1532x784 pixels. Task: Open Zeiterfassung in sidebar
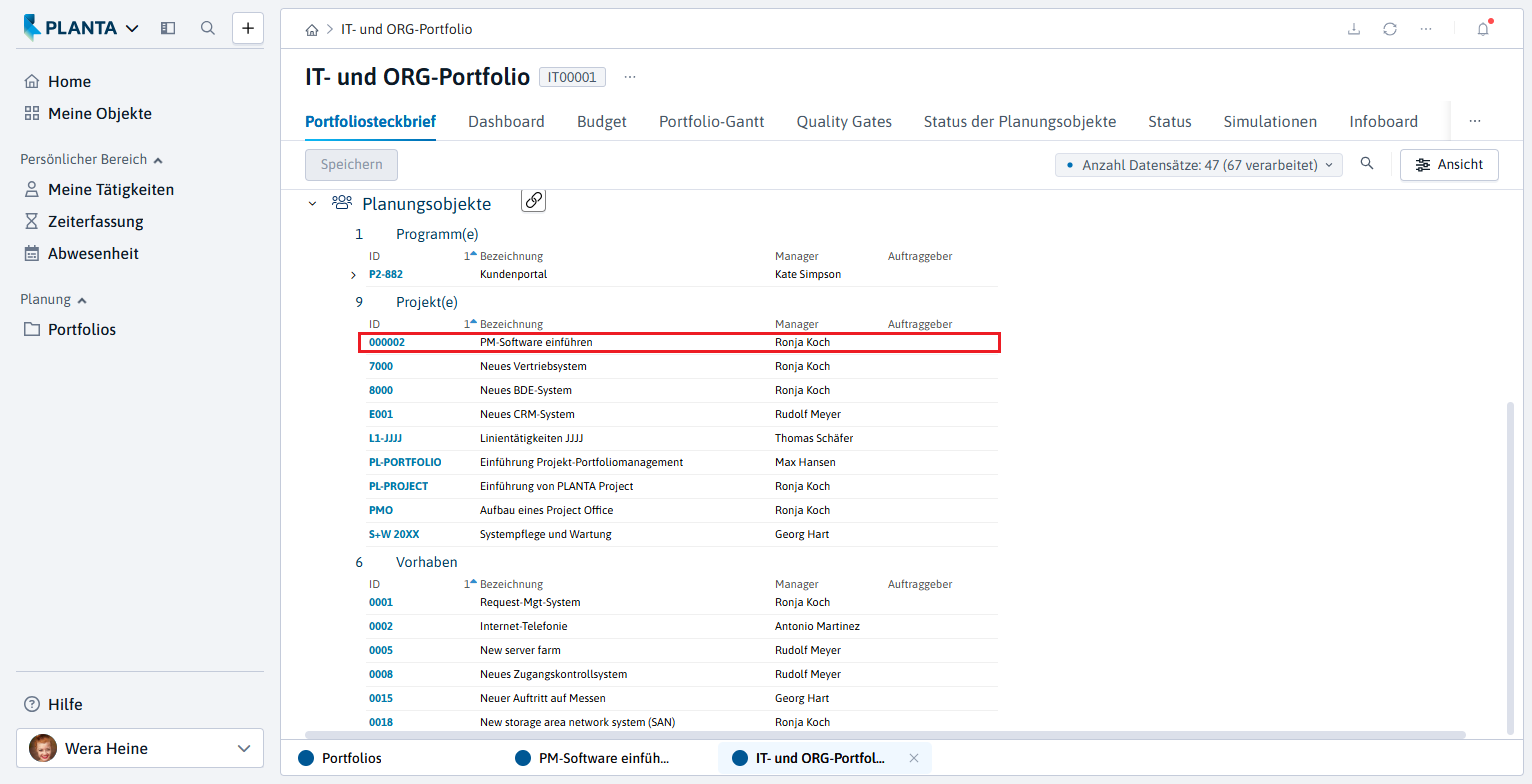point(96,222)
